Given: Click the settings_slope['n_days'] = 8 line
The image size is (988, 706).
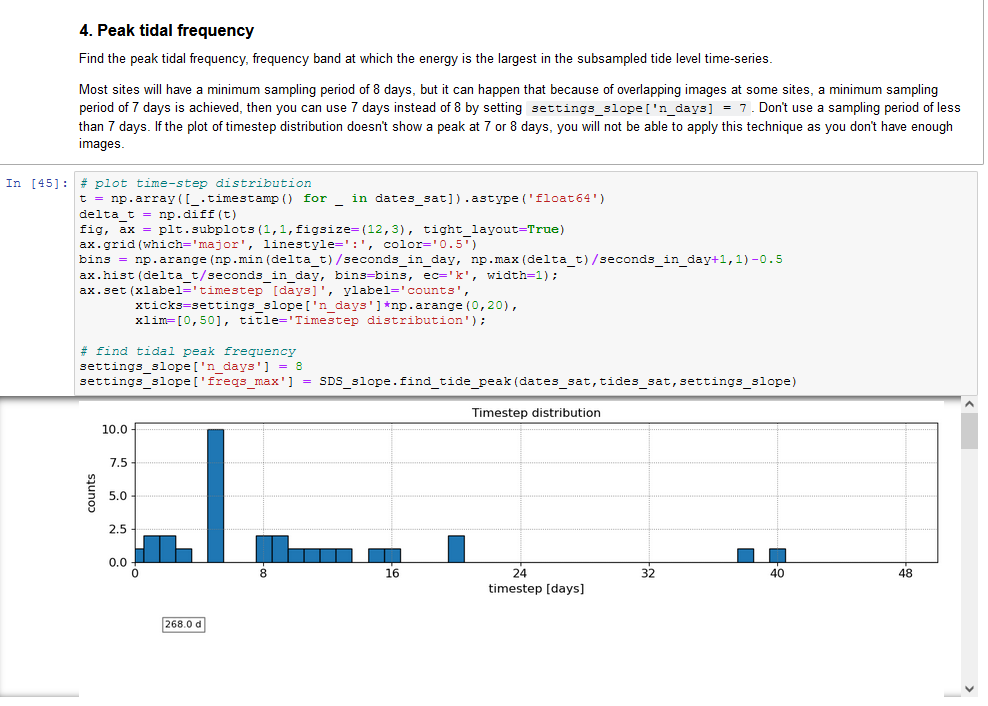Looking at the screenshot, I should point(191,366).
